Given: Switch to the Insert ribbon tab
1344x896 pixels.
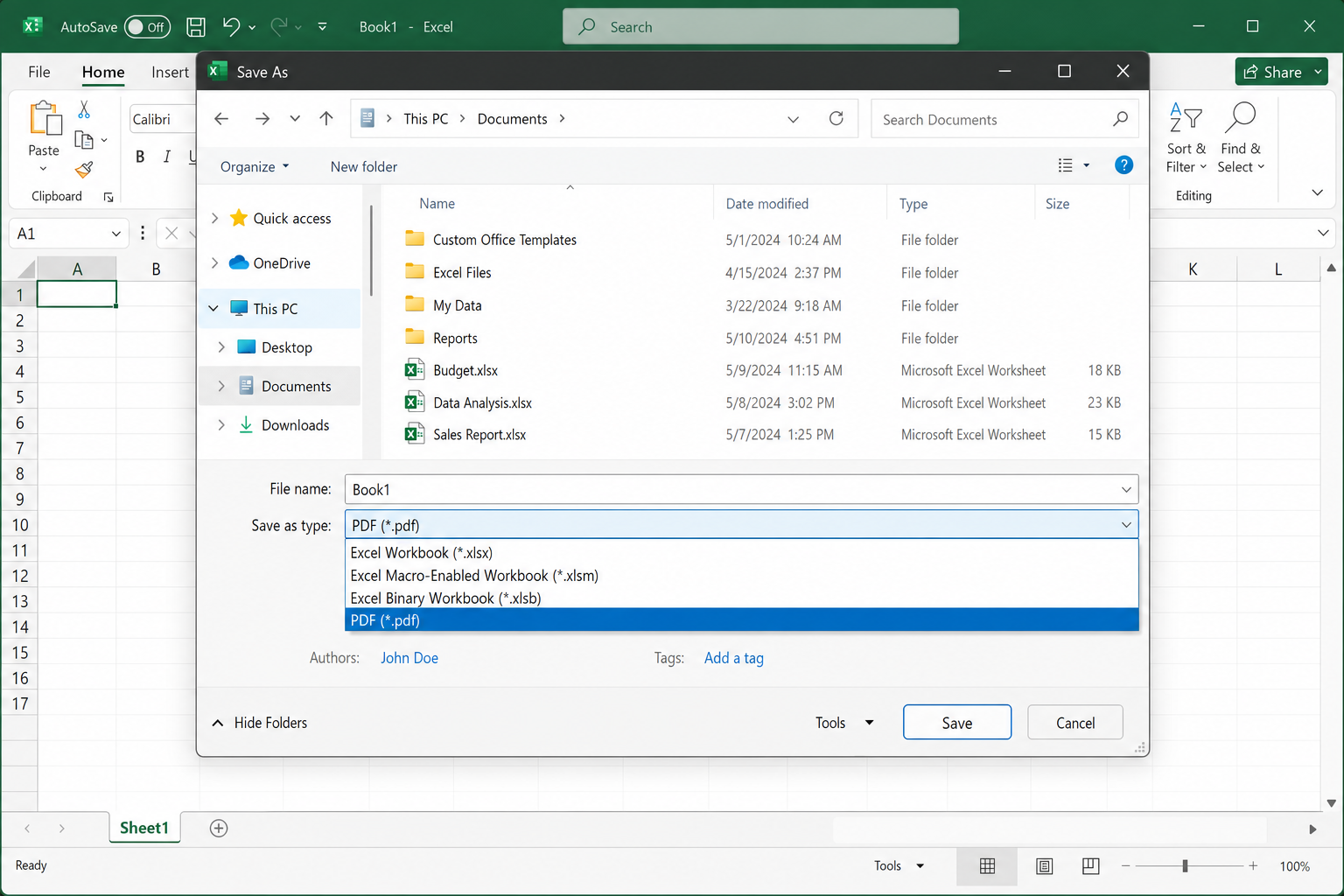Looking at the screenshot, I should (x=170, y=72).
